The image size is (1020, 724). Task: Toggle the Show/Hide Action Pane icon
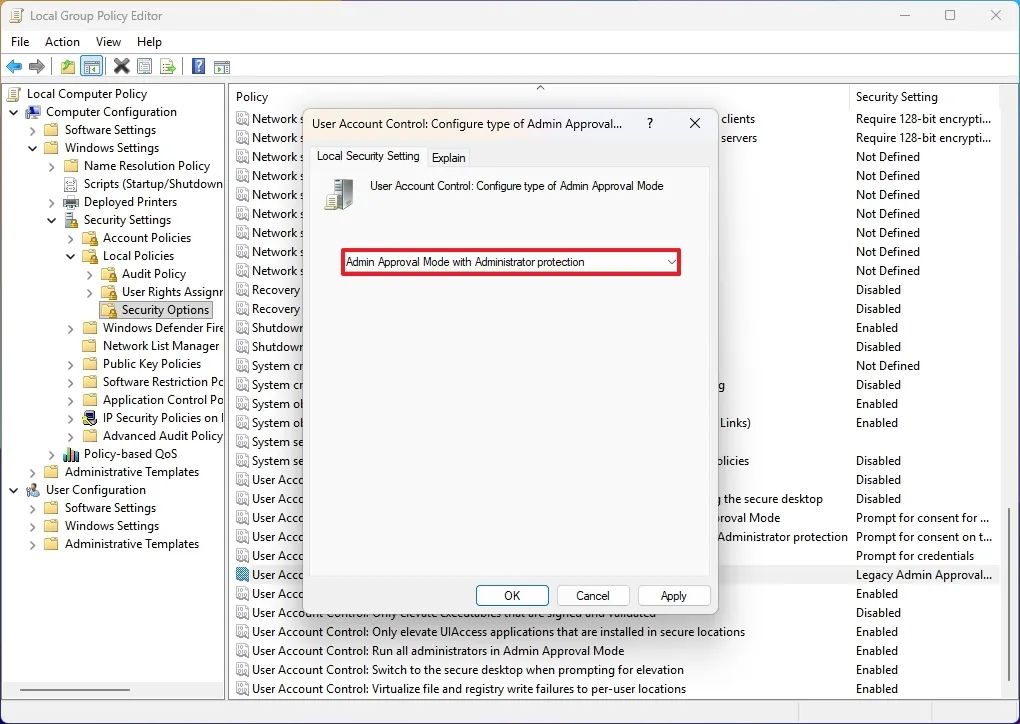(221, 66)
